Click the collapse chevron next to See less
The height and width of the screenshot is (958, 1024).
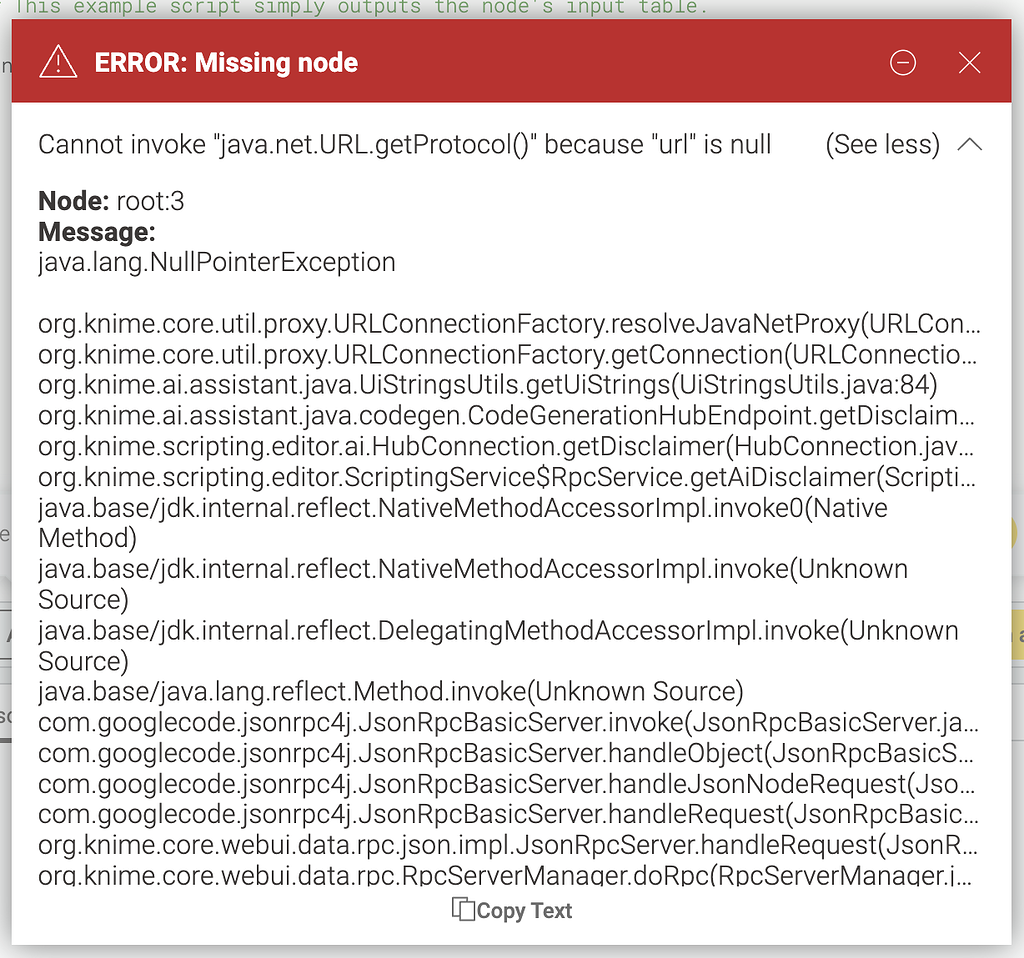tap(969, 144)
